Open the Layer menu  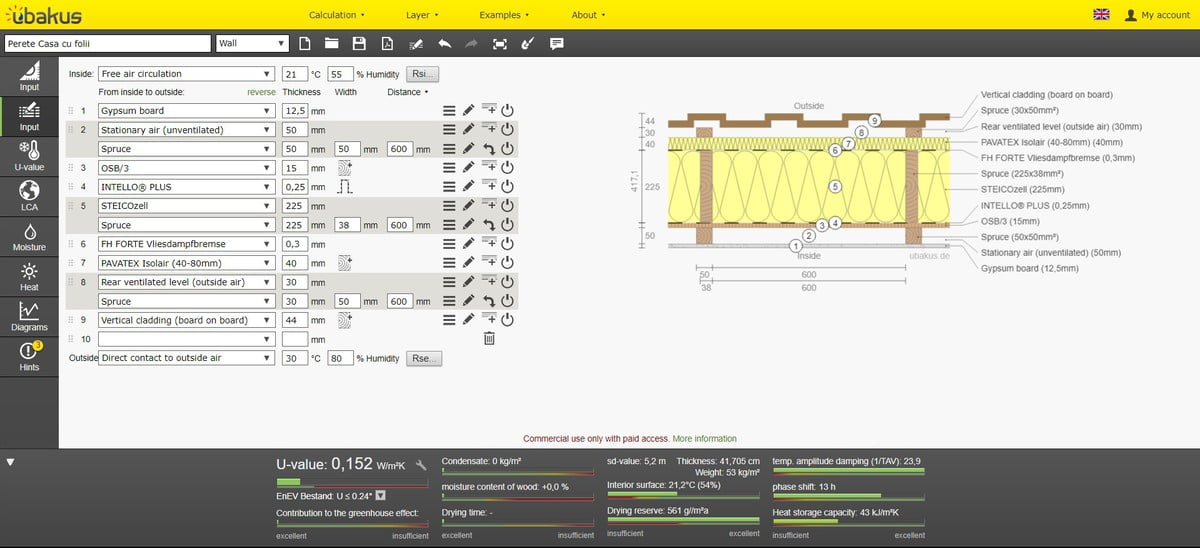click(x=422, y=15)
